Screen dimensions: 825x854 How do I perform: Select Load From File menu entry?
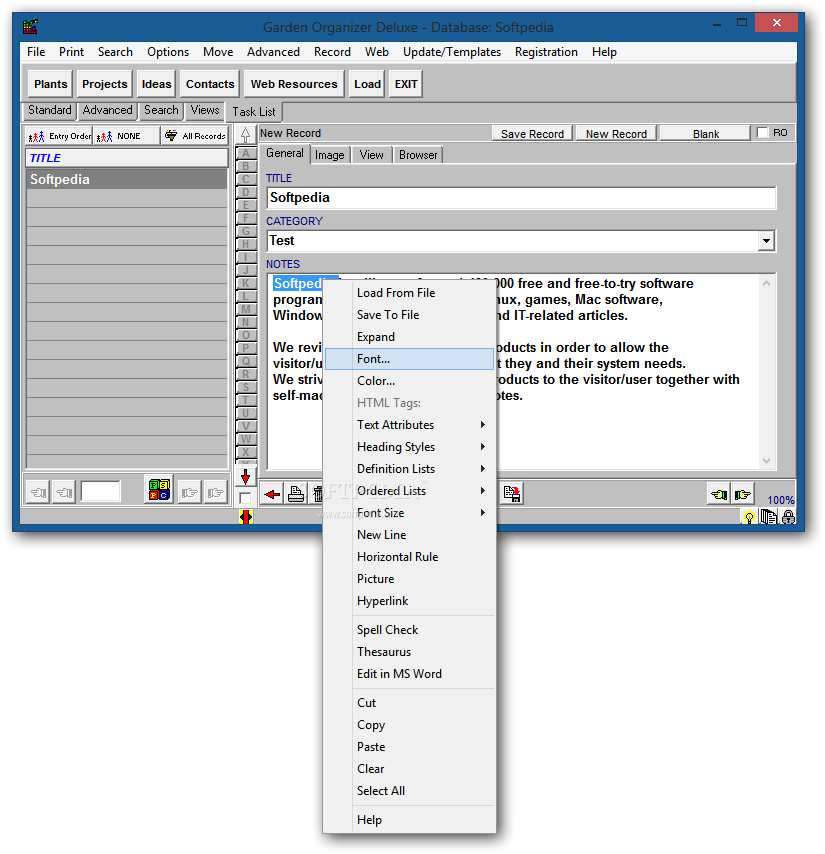[409, 293]
